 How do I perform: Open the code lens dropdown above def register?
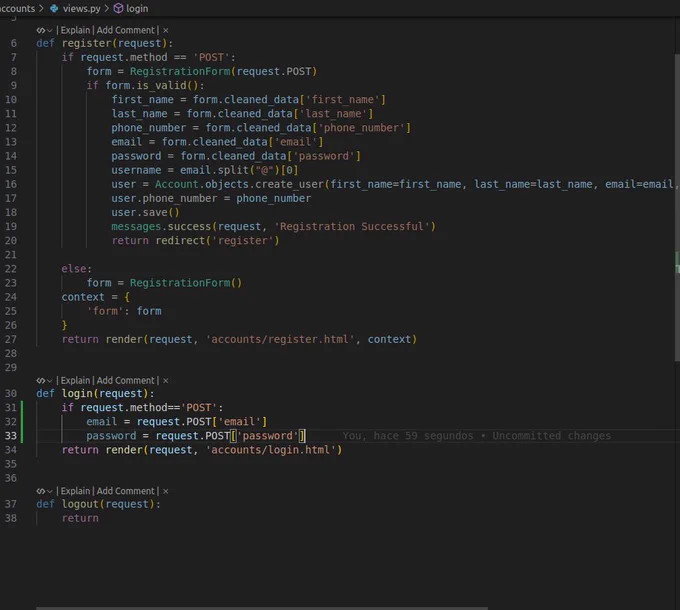click(x=44, y=30)
